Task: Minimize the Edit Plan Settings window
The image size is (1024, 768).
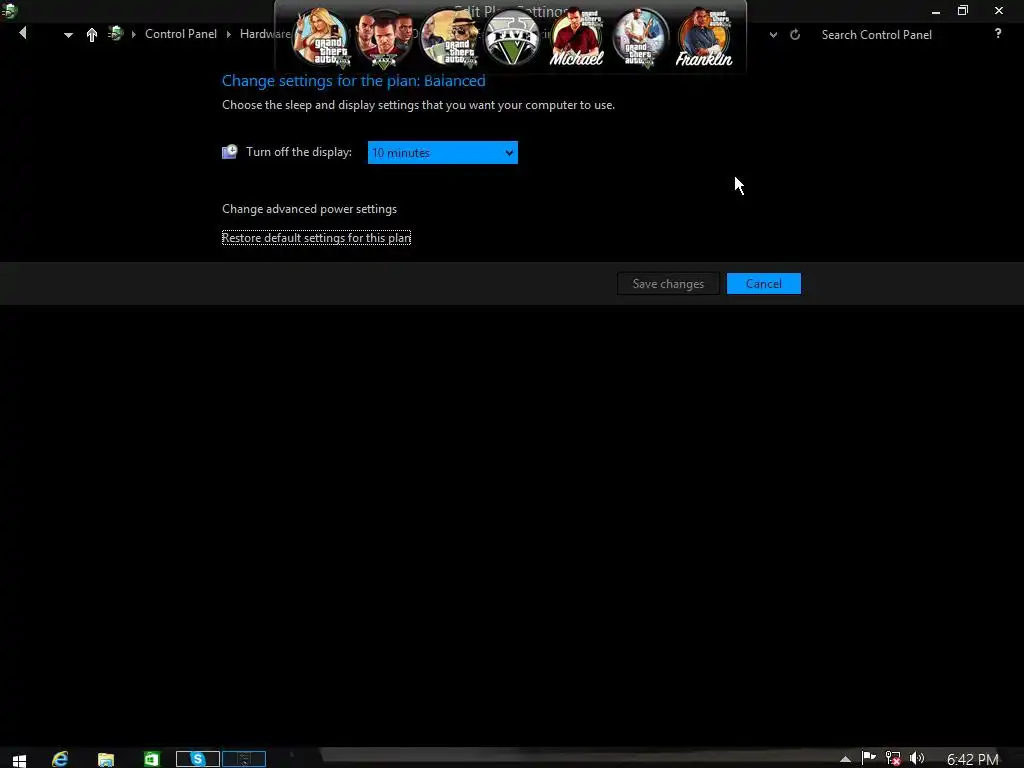Action: click(936, 11)
